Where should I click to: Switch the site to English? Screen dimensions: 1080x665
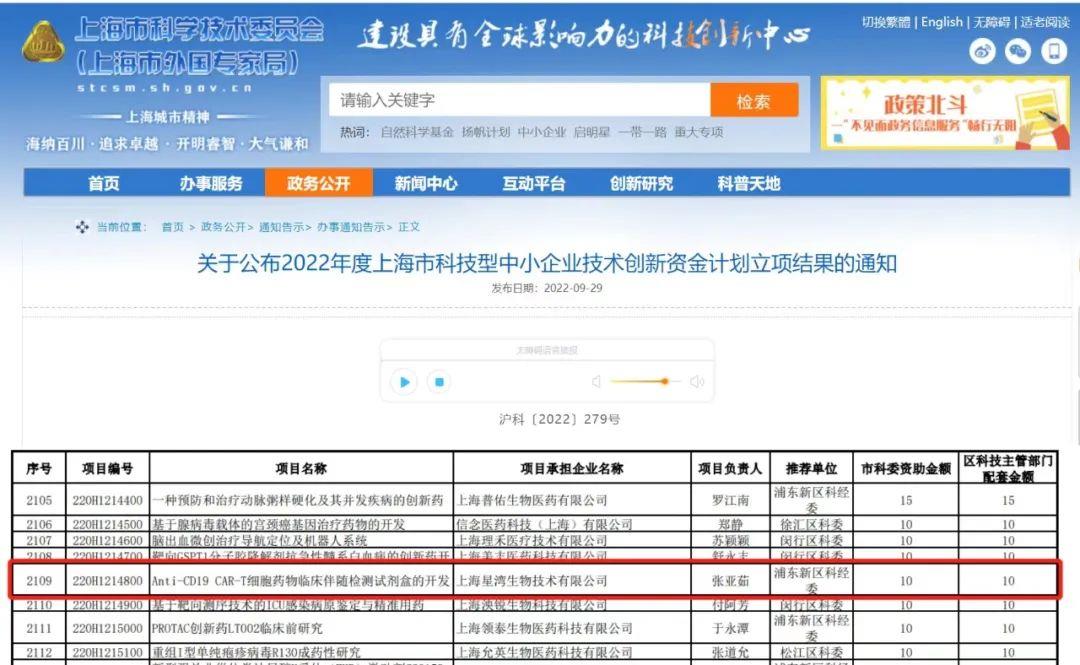[x=942, y=22]
